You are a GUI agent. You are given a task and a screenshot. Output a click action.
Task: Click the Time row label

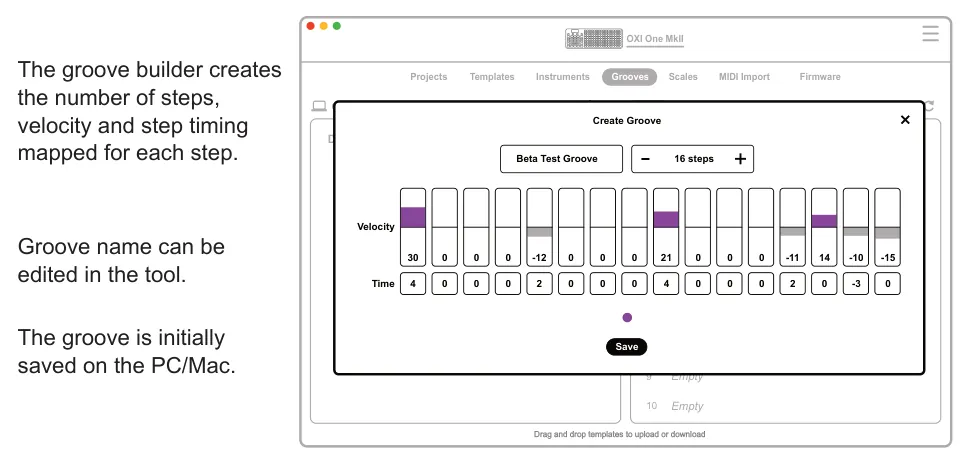click(x=383, y=283)
